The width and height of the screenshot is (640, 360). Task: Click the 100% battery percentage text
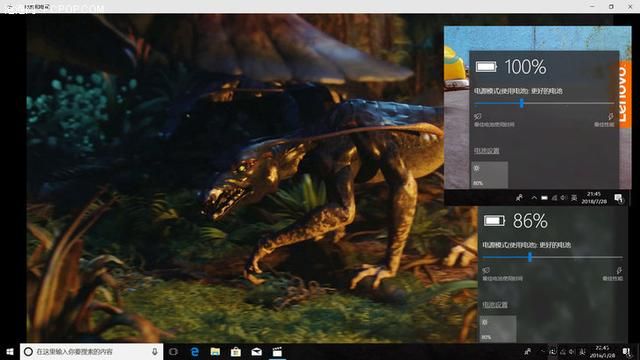(x=525, y=67)
